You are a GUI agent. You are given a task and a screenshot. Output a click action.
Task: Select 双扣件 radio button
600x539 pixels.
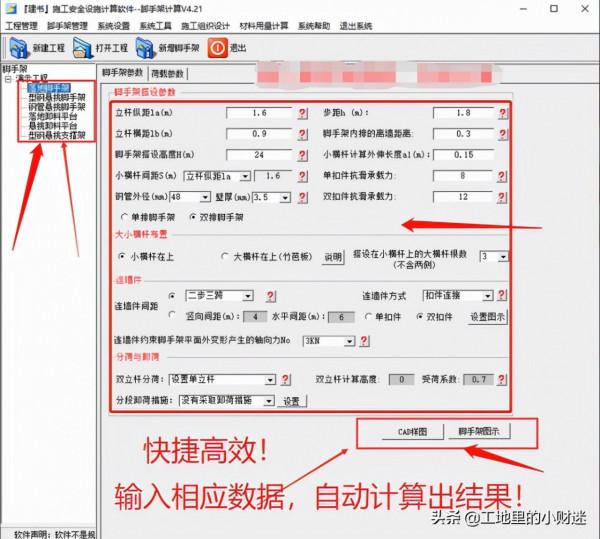click(x=420, y=316)
